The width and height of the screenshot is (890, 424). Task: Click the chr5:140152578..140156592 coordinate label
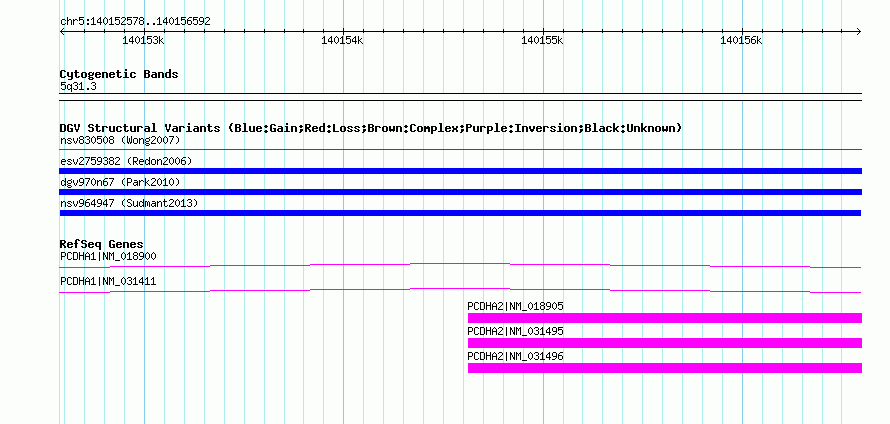[135, 21]
